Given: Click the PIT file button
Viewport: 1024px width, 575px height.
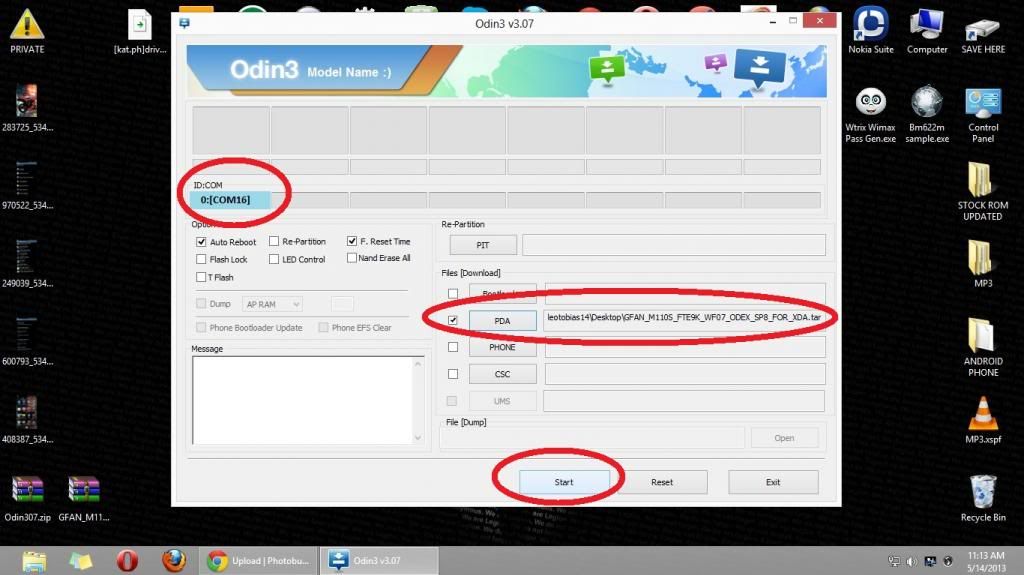Looking at the screenshot, I should (x=483, y=245).
